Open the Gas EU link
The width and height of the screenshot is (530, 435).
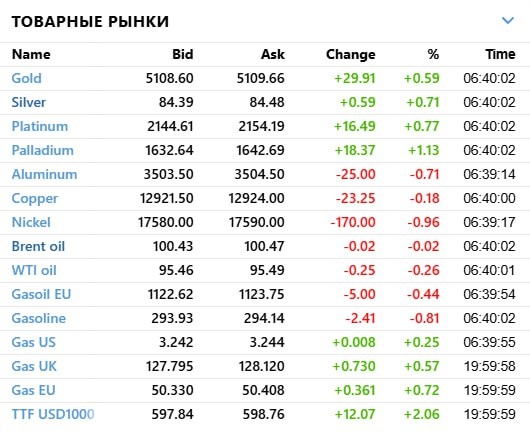click(x=33, y=390)
